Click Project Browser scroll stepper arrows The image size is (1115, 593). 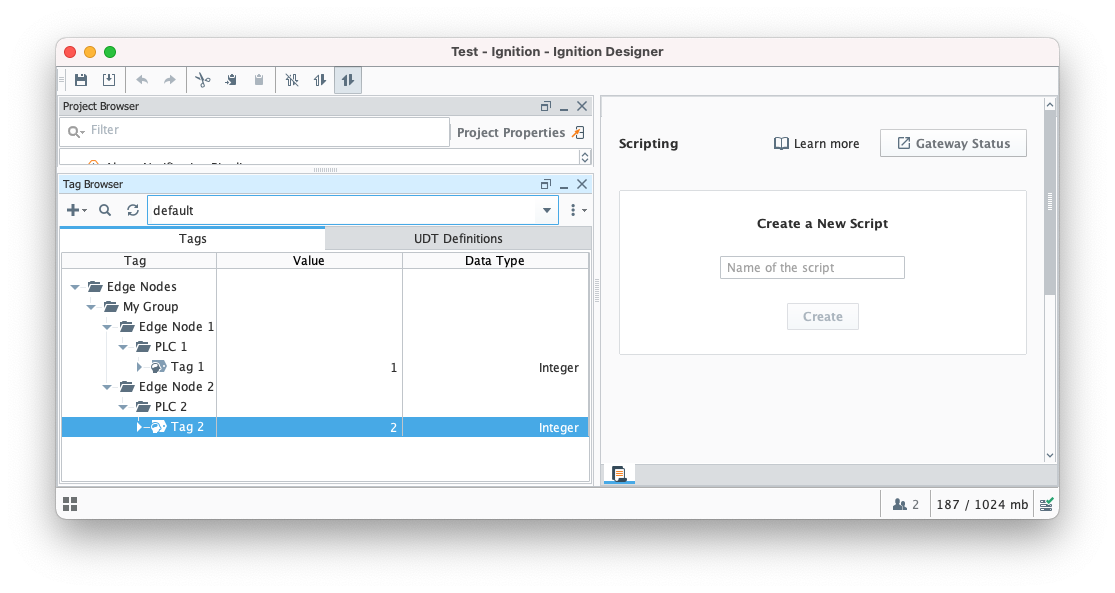click(585, 157)
